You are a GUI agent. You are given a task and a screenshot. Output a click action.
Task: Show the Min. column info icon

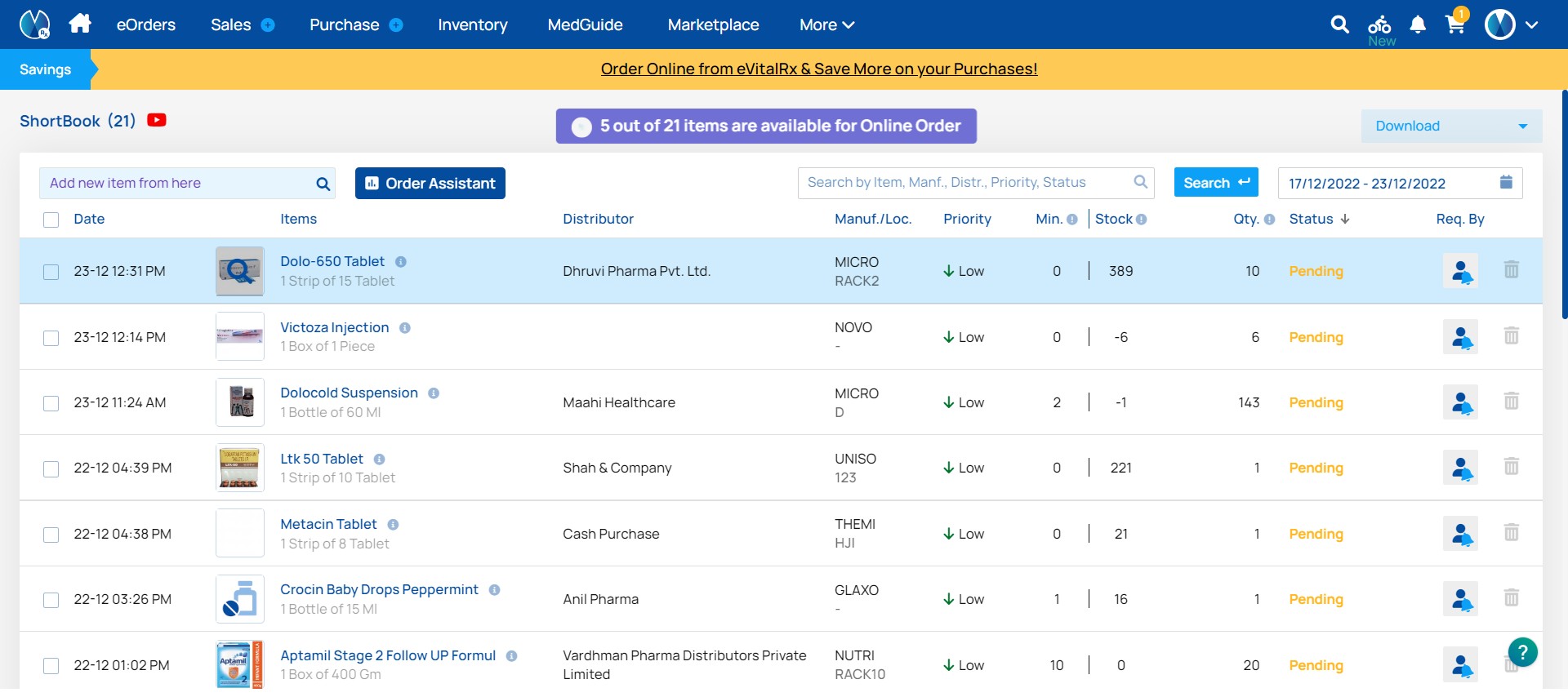coord(1072,220)
